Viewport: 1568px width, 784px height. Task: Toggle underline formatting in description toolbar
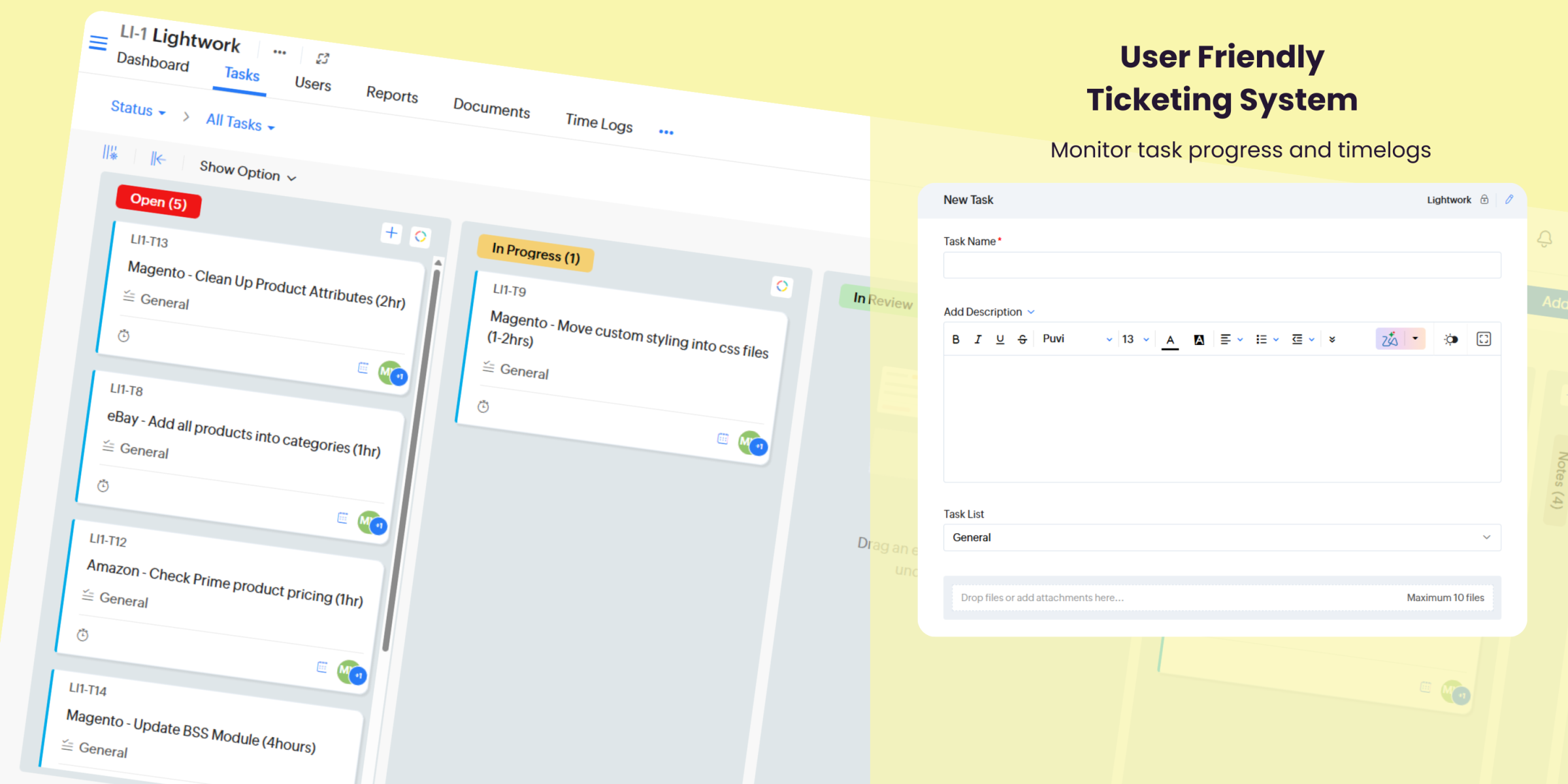coord(1000,339)
